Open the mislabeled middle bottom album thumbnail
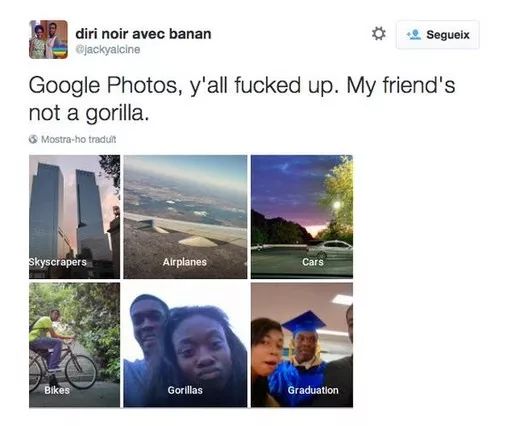 185,345
